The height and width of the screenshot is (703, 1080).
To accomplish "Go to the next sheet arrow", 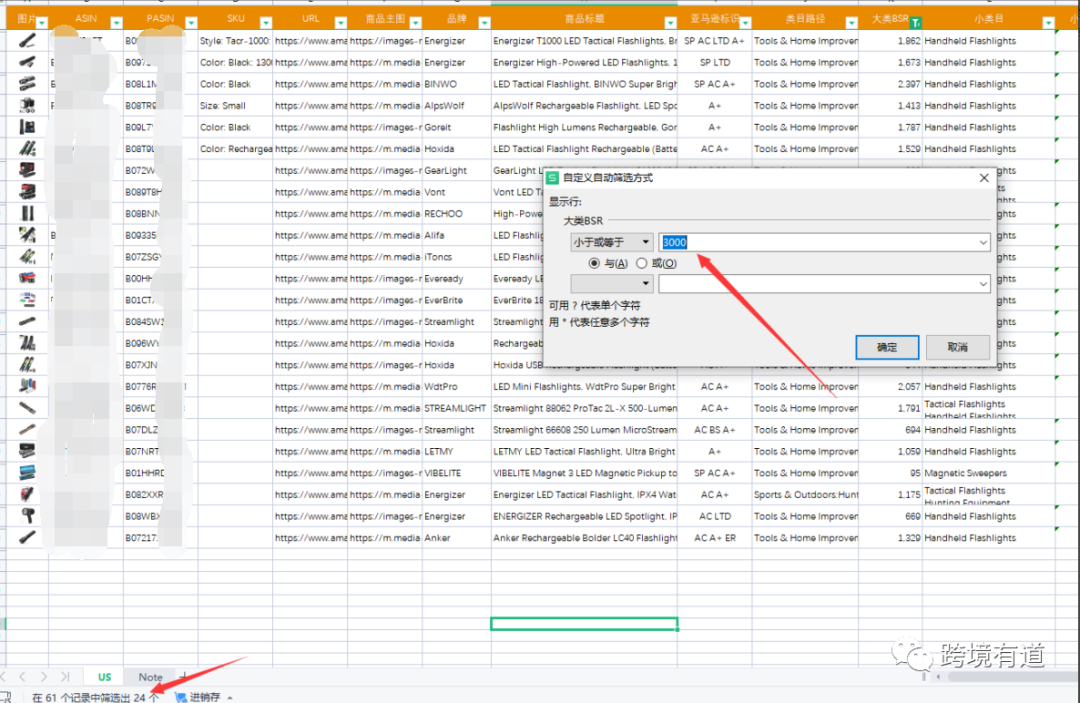I will click(x=44, y=677).
